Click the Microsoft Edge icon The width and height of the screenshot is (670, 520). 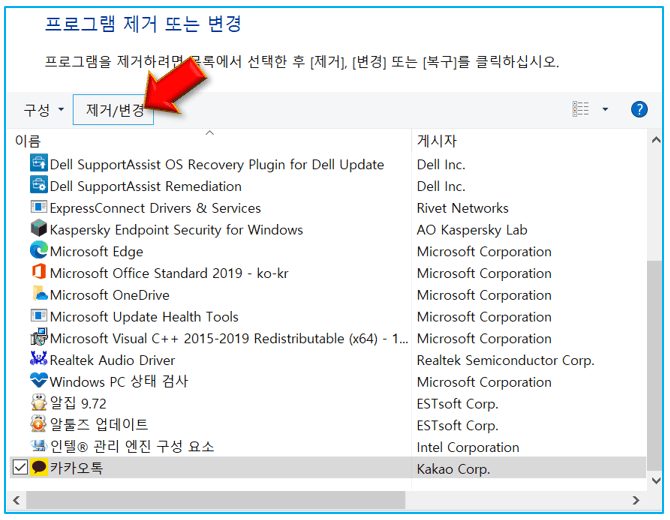(x=38, y=250)
